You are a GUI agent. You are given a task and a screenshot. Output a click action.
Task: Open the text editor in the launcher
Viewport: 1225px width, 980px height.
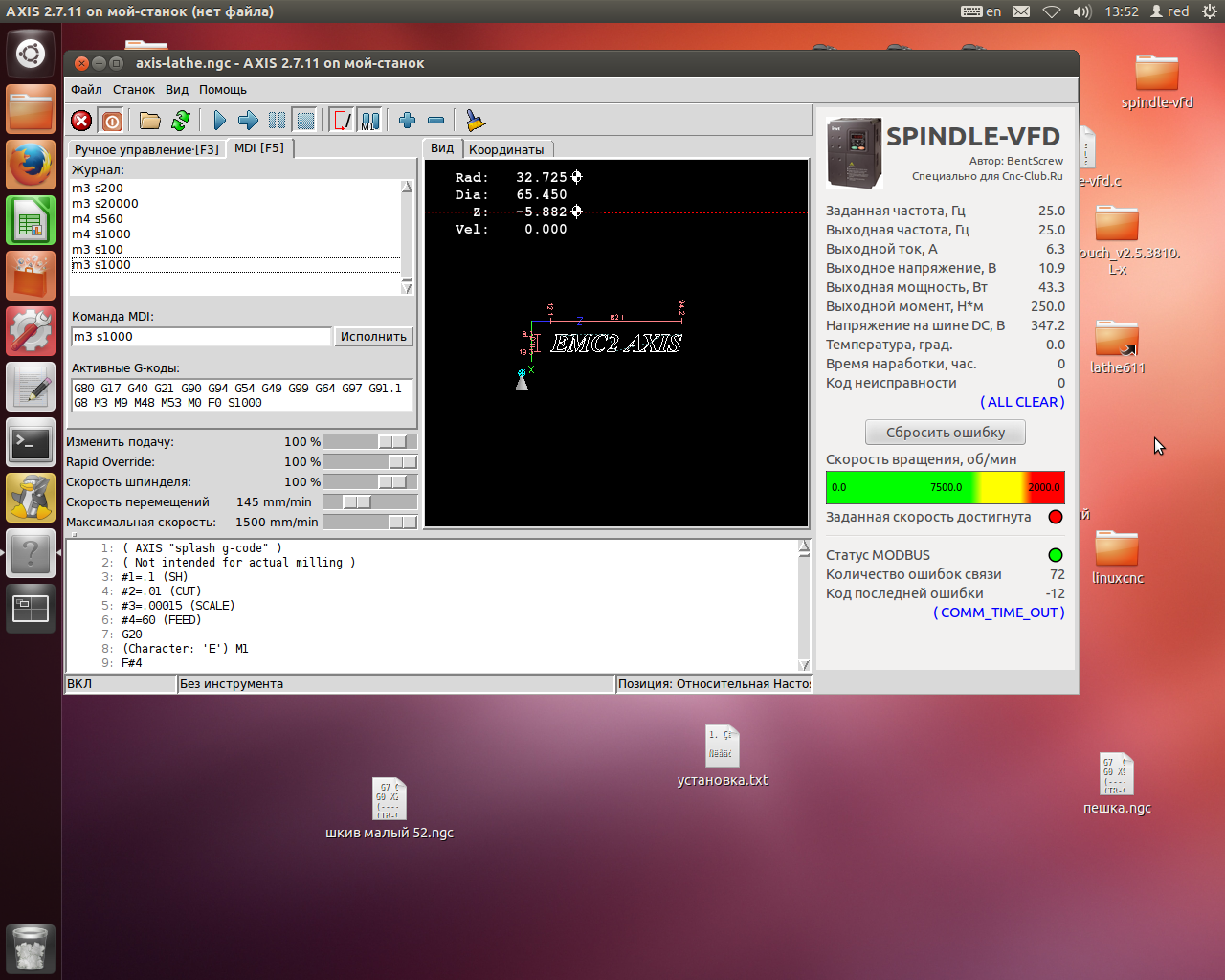point(31,386)
